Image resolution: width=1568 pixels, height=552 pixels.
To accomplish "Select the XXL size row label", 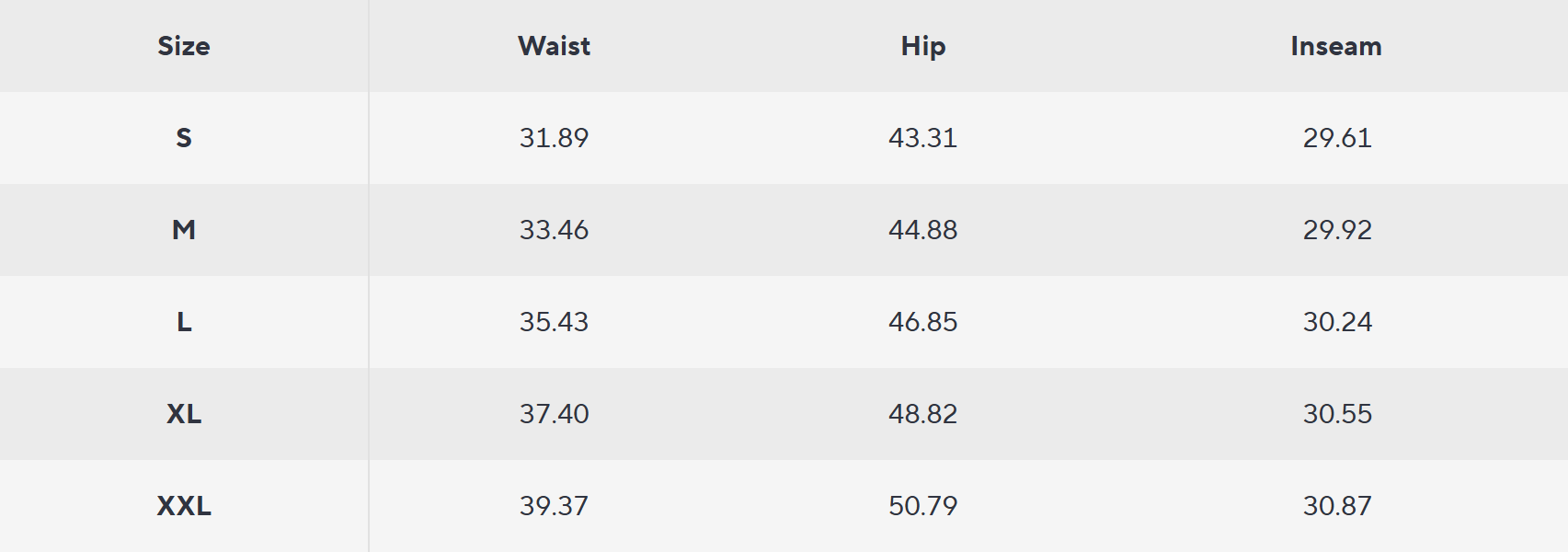I will (184, 506).
